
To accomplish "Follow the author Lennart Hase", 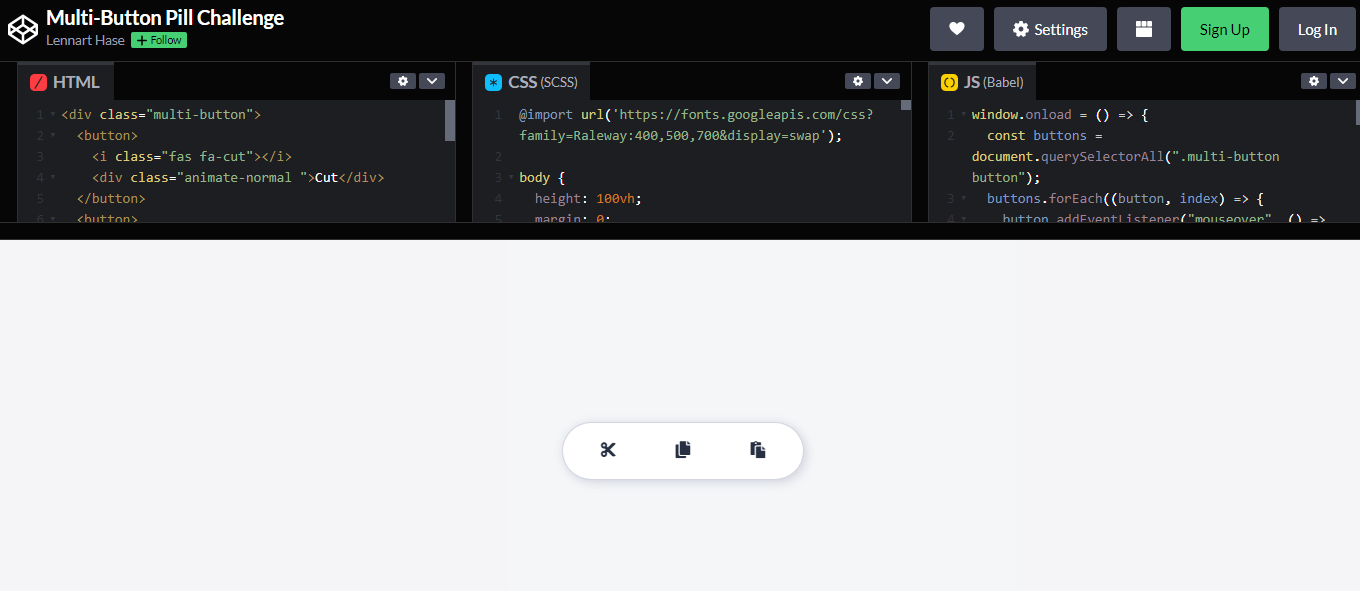I will click(157, 40).
